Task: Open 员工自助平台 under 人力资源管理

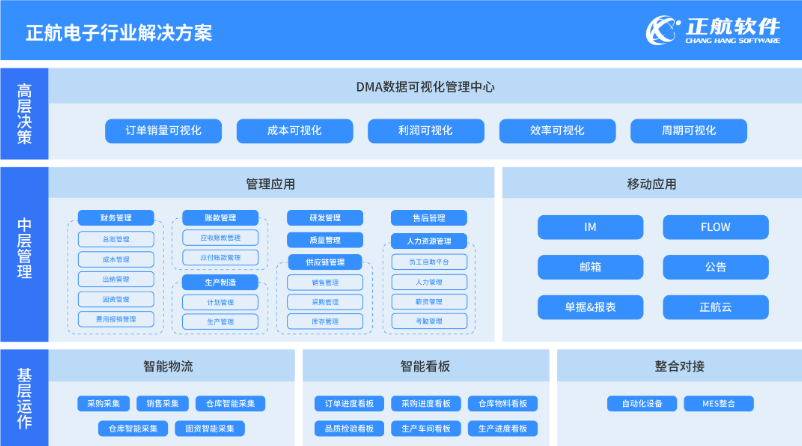Action: [x=429, y=262]
